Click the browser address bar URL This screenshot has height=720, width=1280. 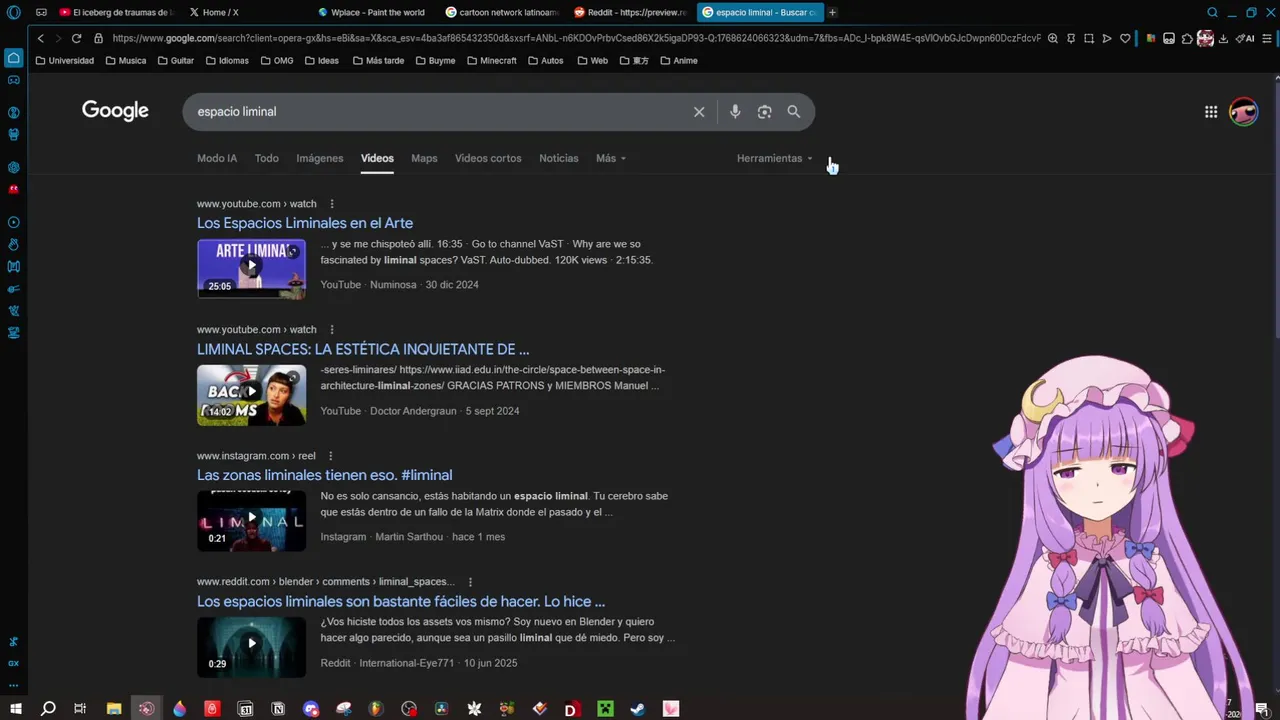(x=576, y=38)
